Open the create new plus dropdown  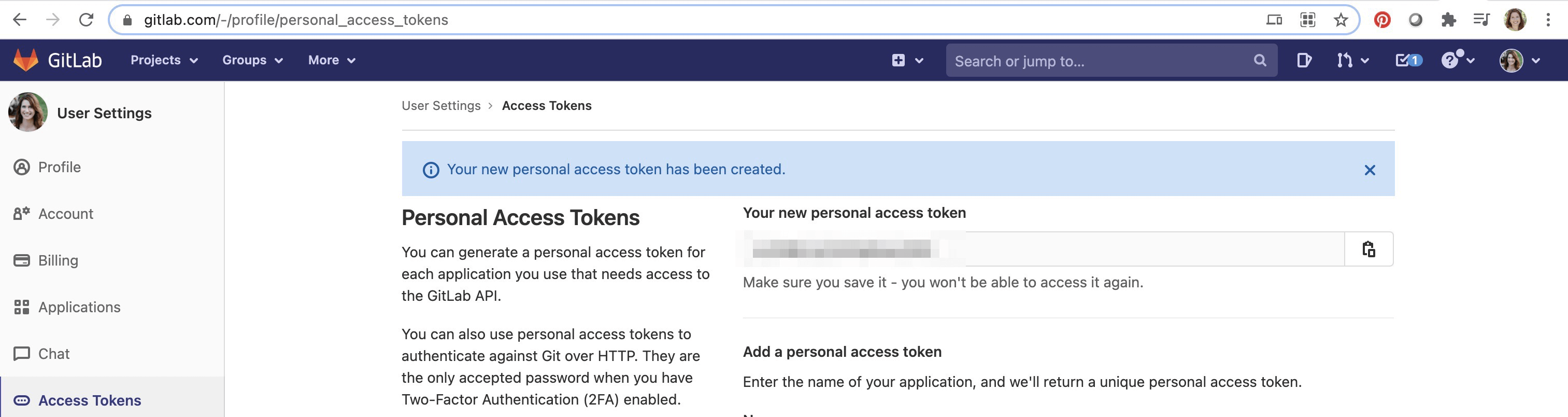point(907,60)
